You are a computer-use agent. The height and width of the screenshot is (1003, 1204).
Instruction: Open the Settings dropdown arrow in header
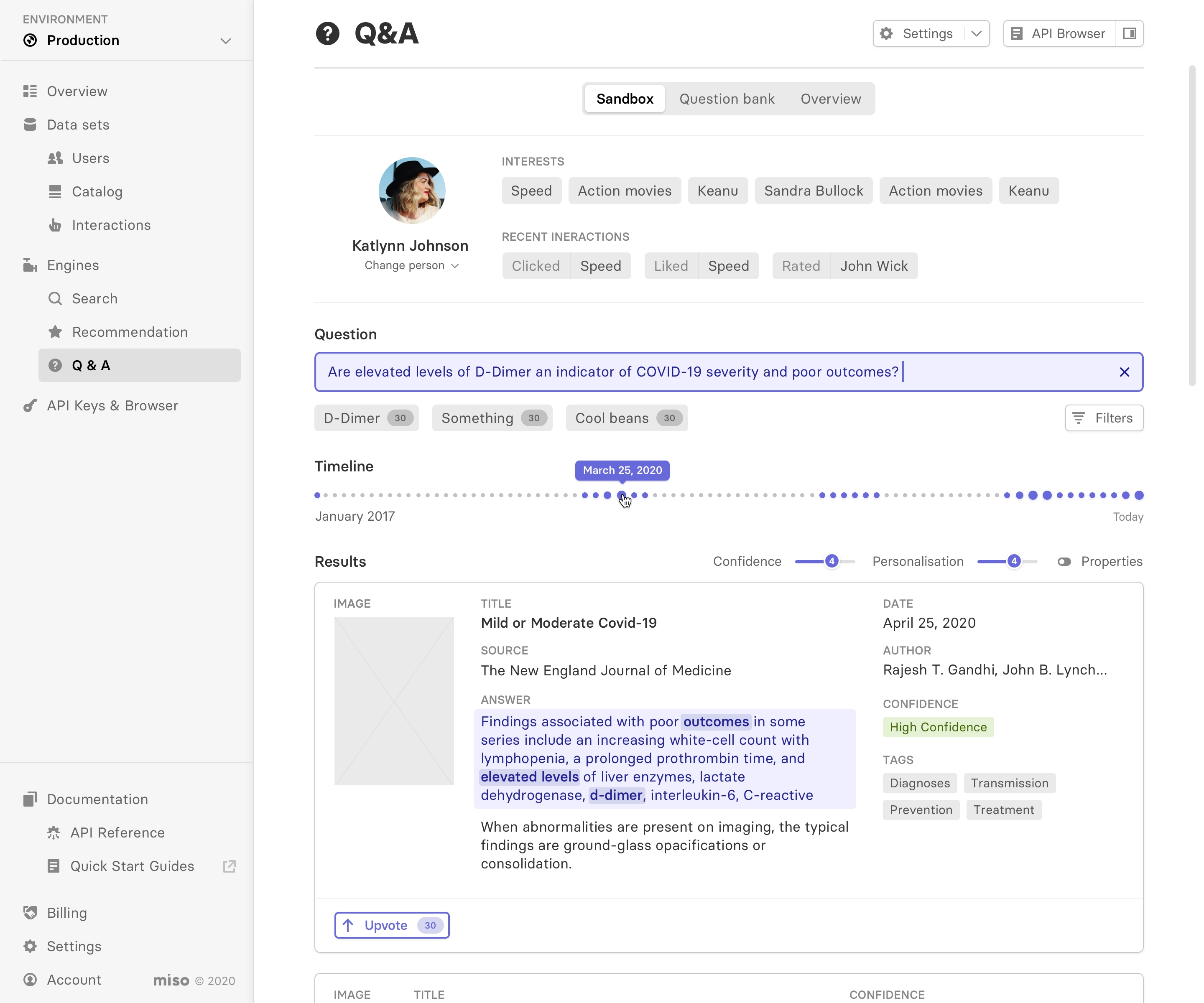click(x=977, y=33)
